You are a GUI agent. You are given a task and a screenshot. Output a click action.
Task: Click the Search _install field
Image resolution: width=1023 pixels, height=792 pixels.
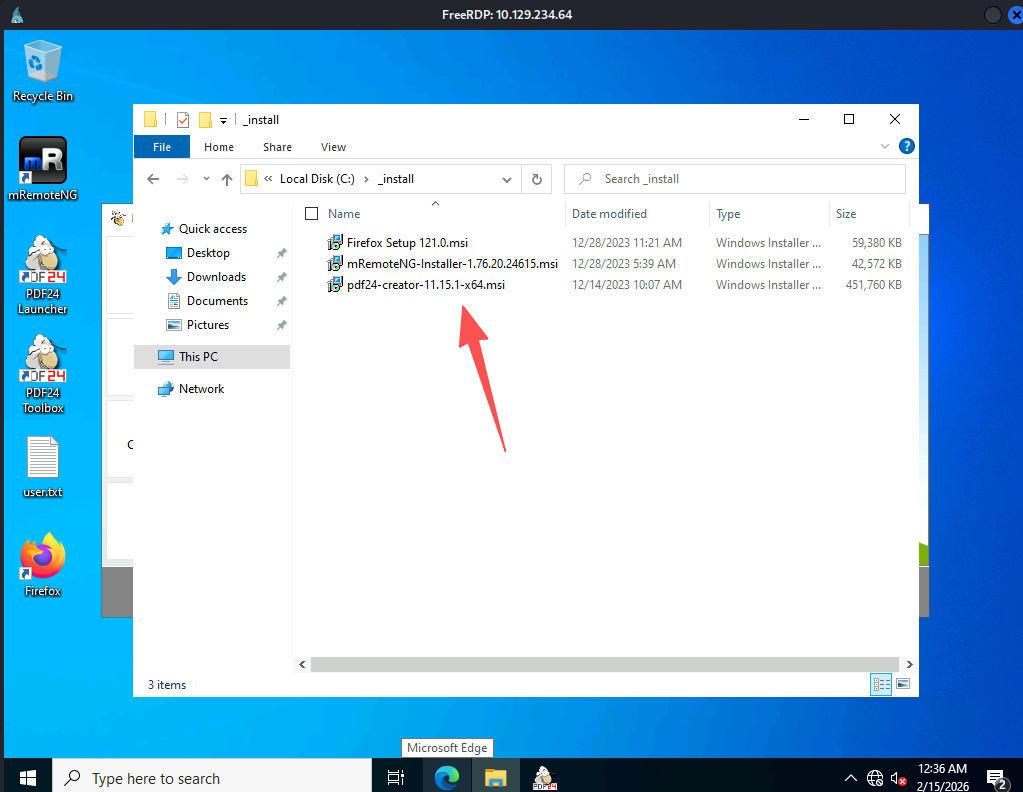click(735, 179)
